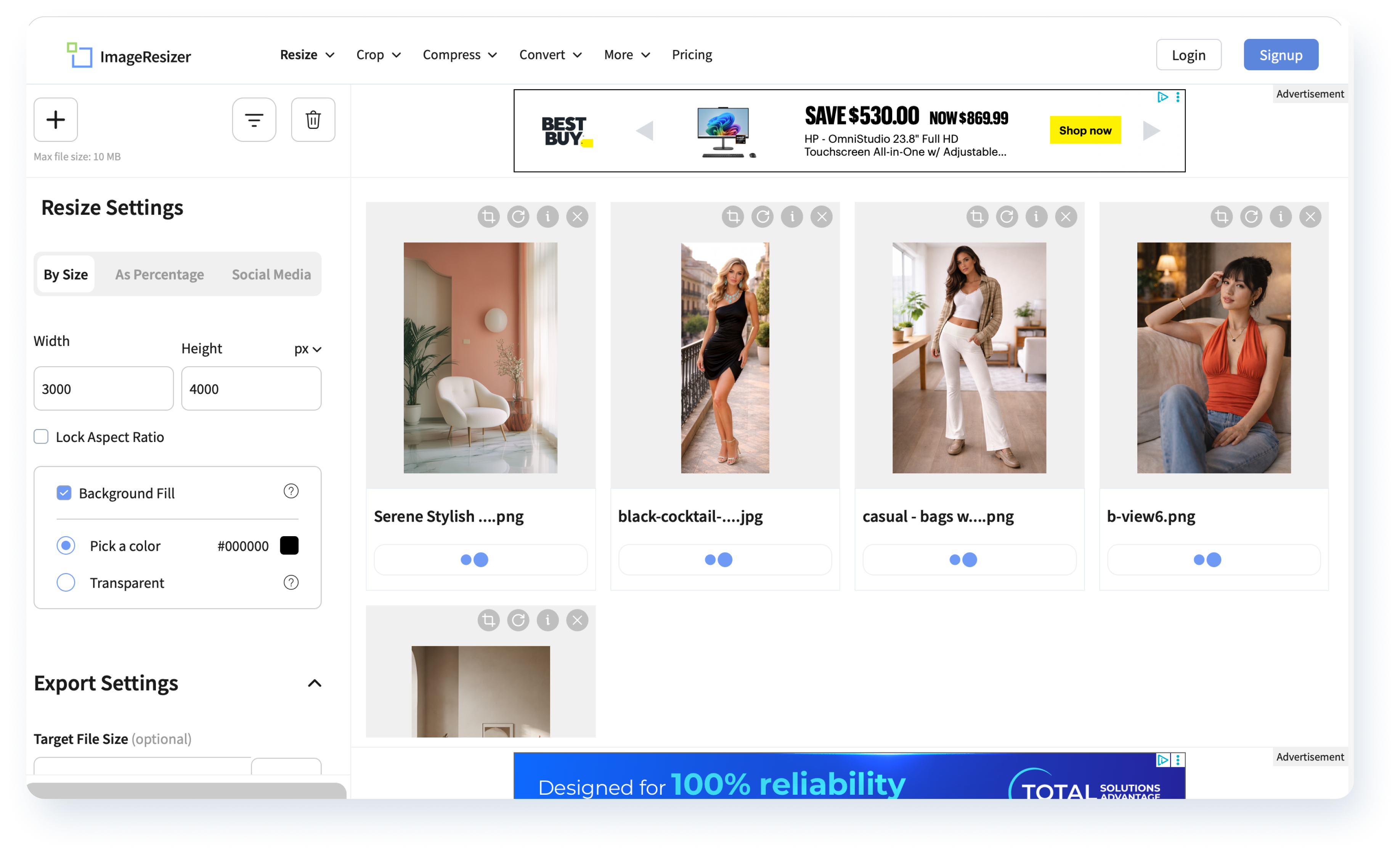Rotate the fifth image in second row
Image resolution: width=1400 pixels, height=855 pixels.
[518, 620]
